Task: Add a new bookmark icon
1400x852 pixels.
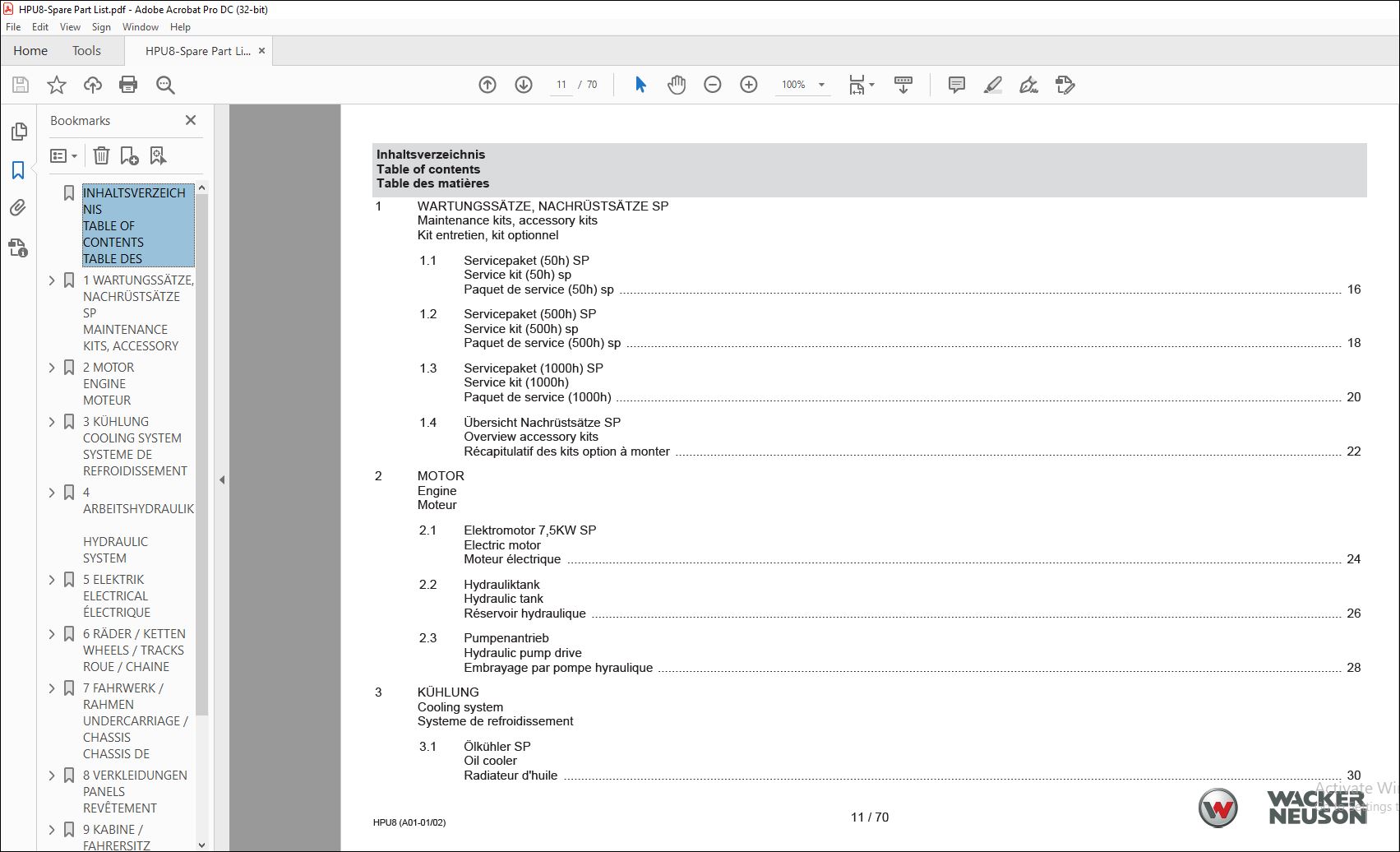Action: [129, 155]
